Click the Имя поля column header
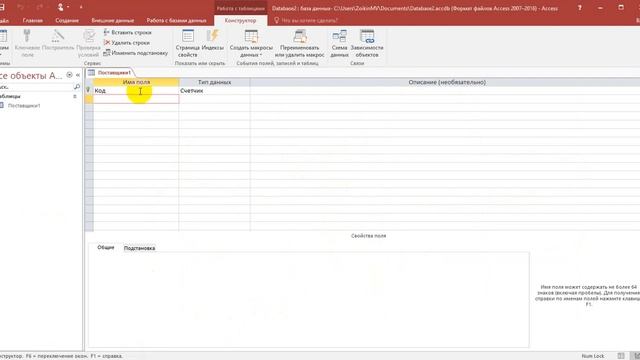640x360 pixels. (x=136, y=82)
